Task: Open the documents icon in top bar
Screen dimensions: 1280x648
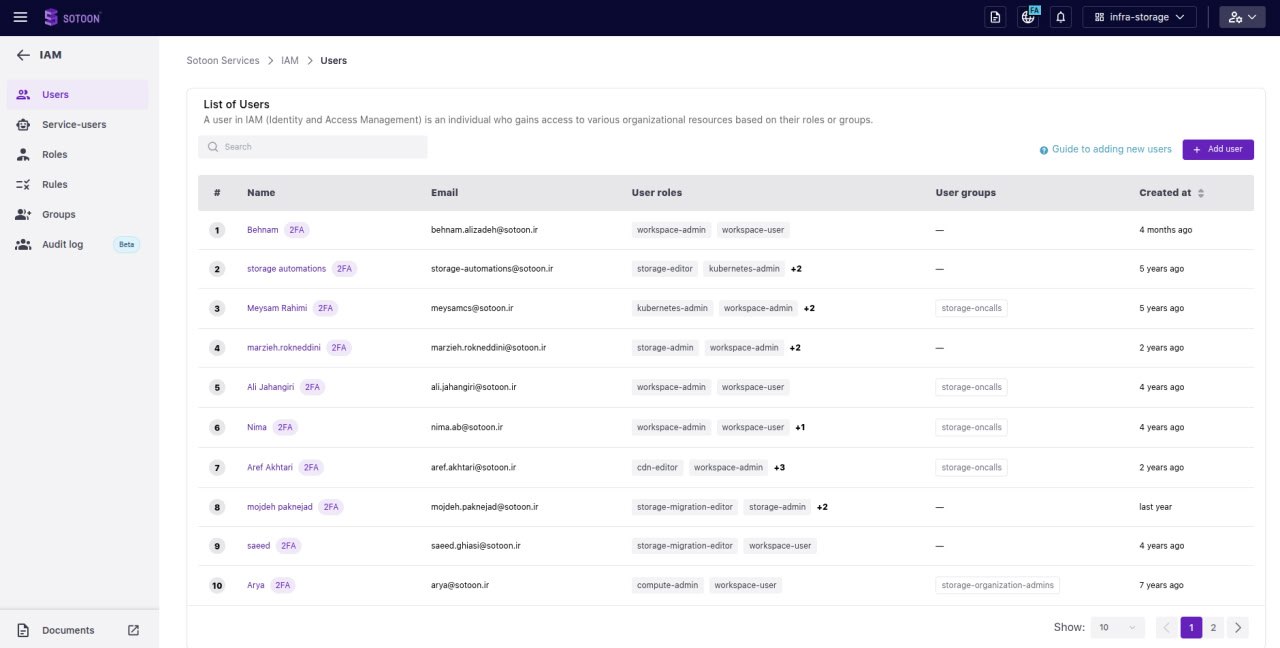Action: 994,17
